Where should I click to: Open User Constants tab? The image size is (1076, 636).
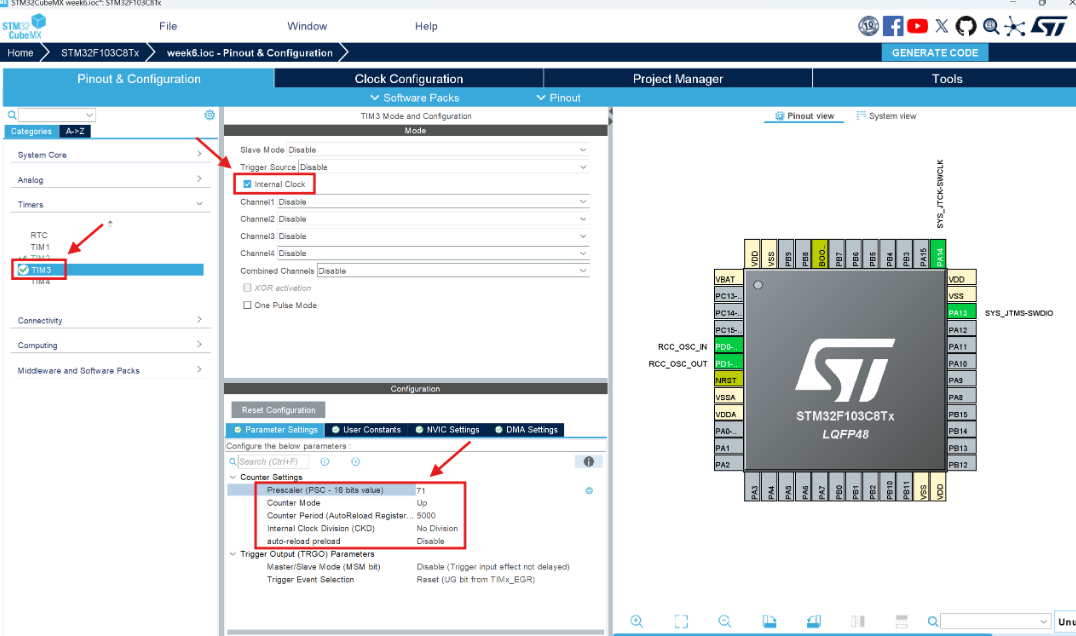click(366, 429)
